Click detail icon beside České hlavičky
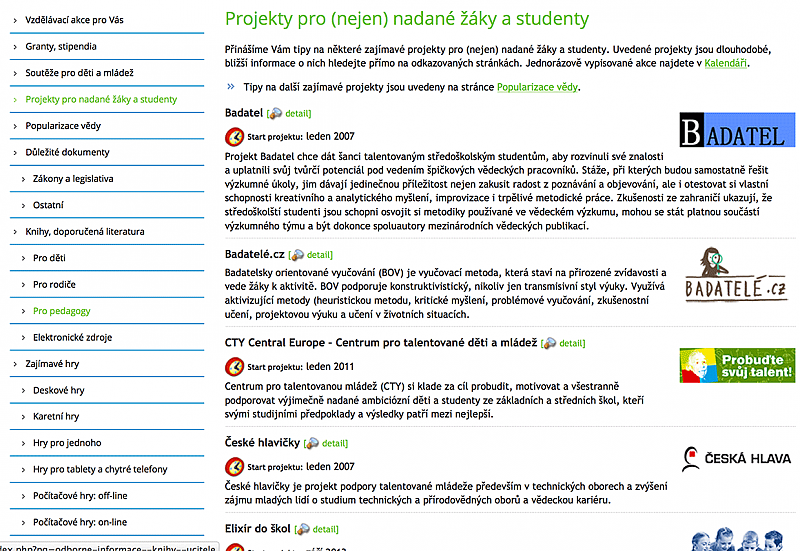 [311, 443]
